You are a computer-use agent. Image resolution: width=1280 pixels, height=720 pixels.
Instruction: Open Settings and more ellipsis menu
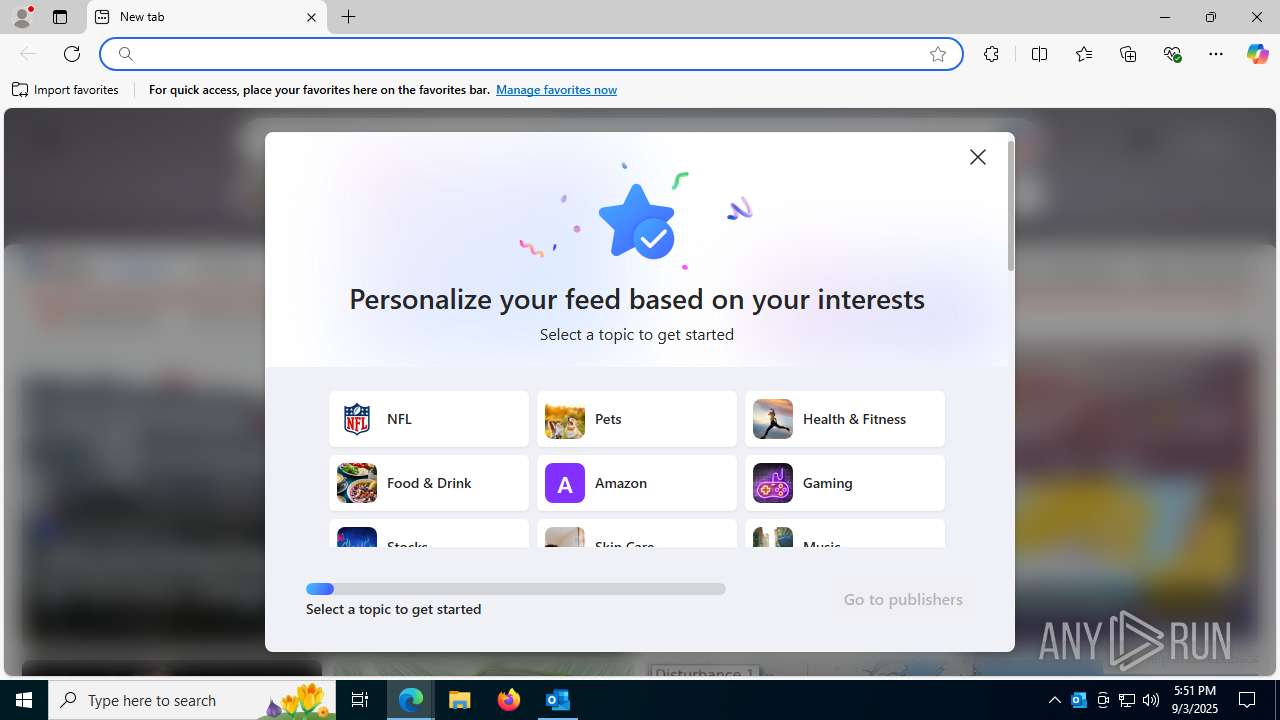[1216, 54]
